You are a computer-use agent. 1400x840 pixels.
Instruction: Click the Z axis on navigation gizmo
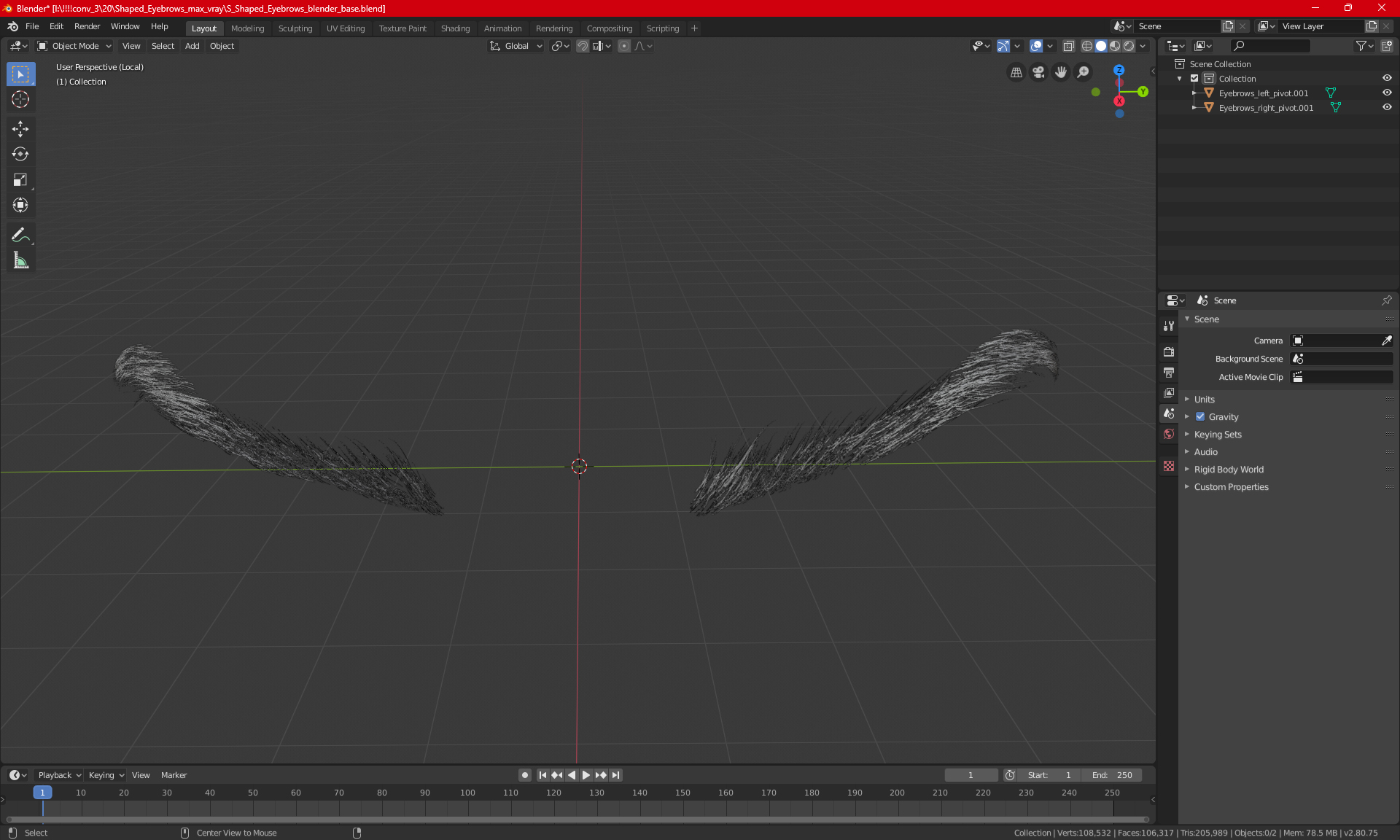pos(1119,70)
